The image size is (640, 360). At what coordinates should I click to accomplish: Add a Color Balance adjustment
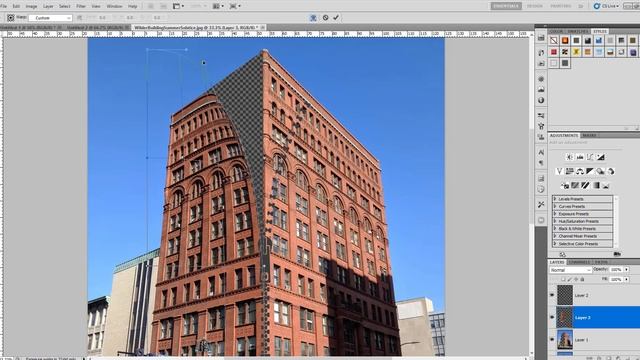(x=580, y=171)
